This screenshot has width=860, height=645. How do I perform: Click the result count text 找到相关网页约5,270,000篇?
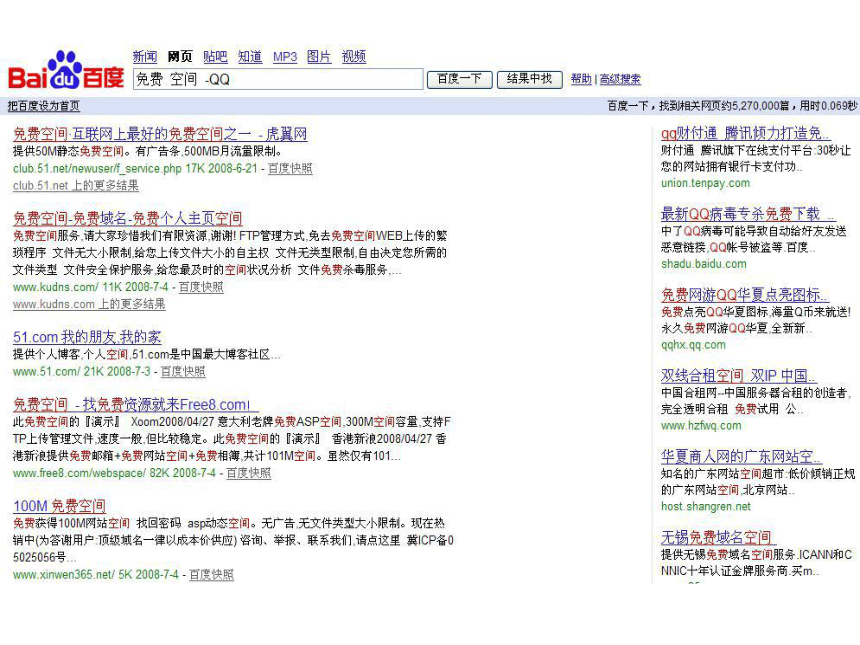tap(723, 105)
